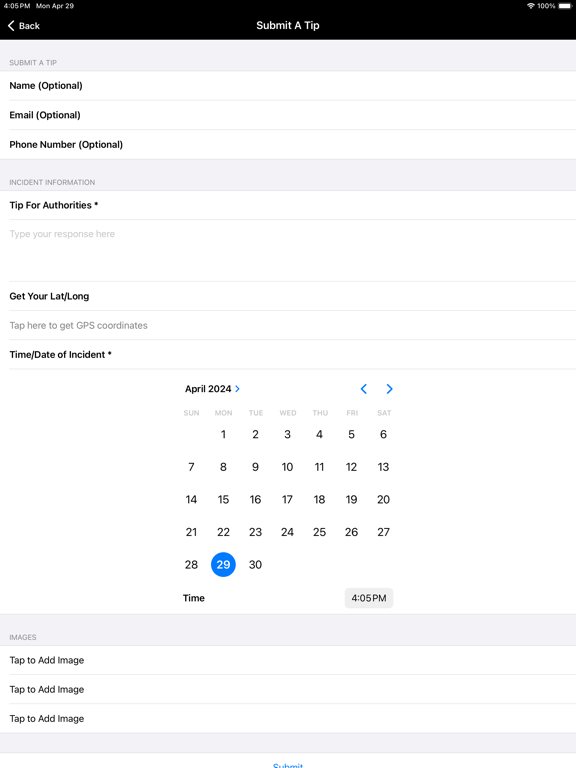The height and width of the screenshot is (768, 576).
Task: Tap here to get GPS coordinates
Action: pos(288,325)
